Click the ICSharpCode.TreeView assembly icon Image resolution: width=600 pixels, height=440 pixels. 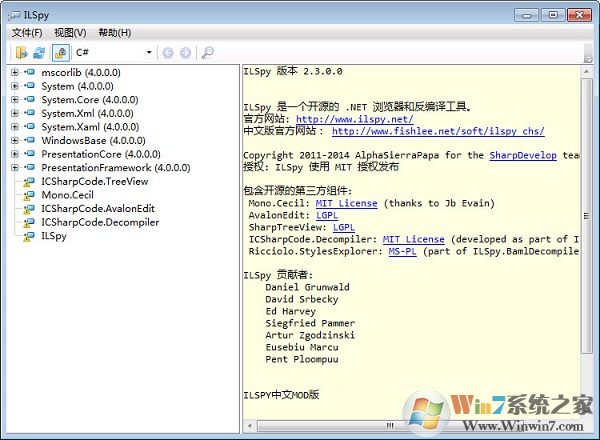click(x=29, y=182)
